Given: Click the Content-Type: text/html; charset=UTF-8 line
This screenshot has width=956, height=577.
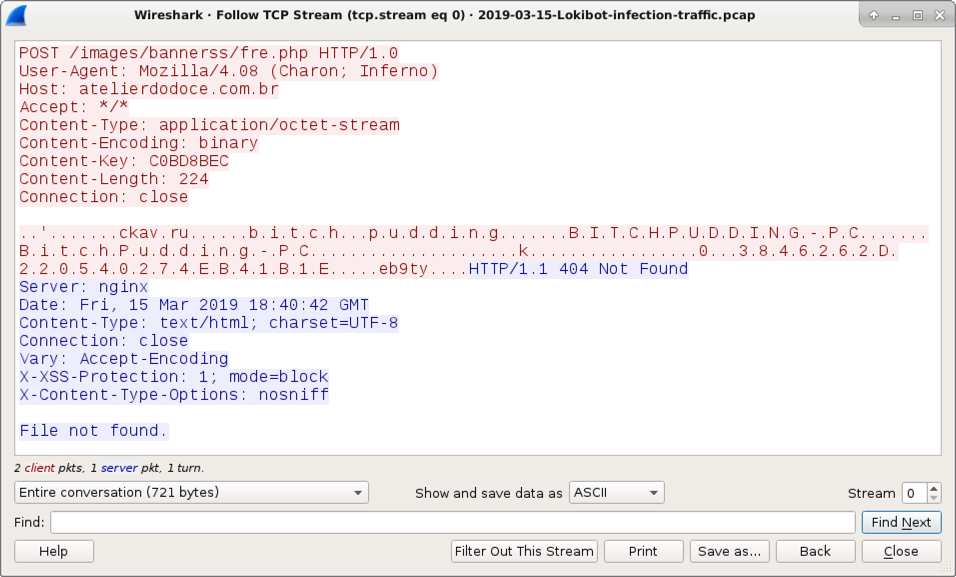Looking at the screenshot, I should (x=209, y=323).
